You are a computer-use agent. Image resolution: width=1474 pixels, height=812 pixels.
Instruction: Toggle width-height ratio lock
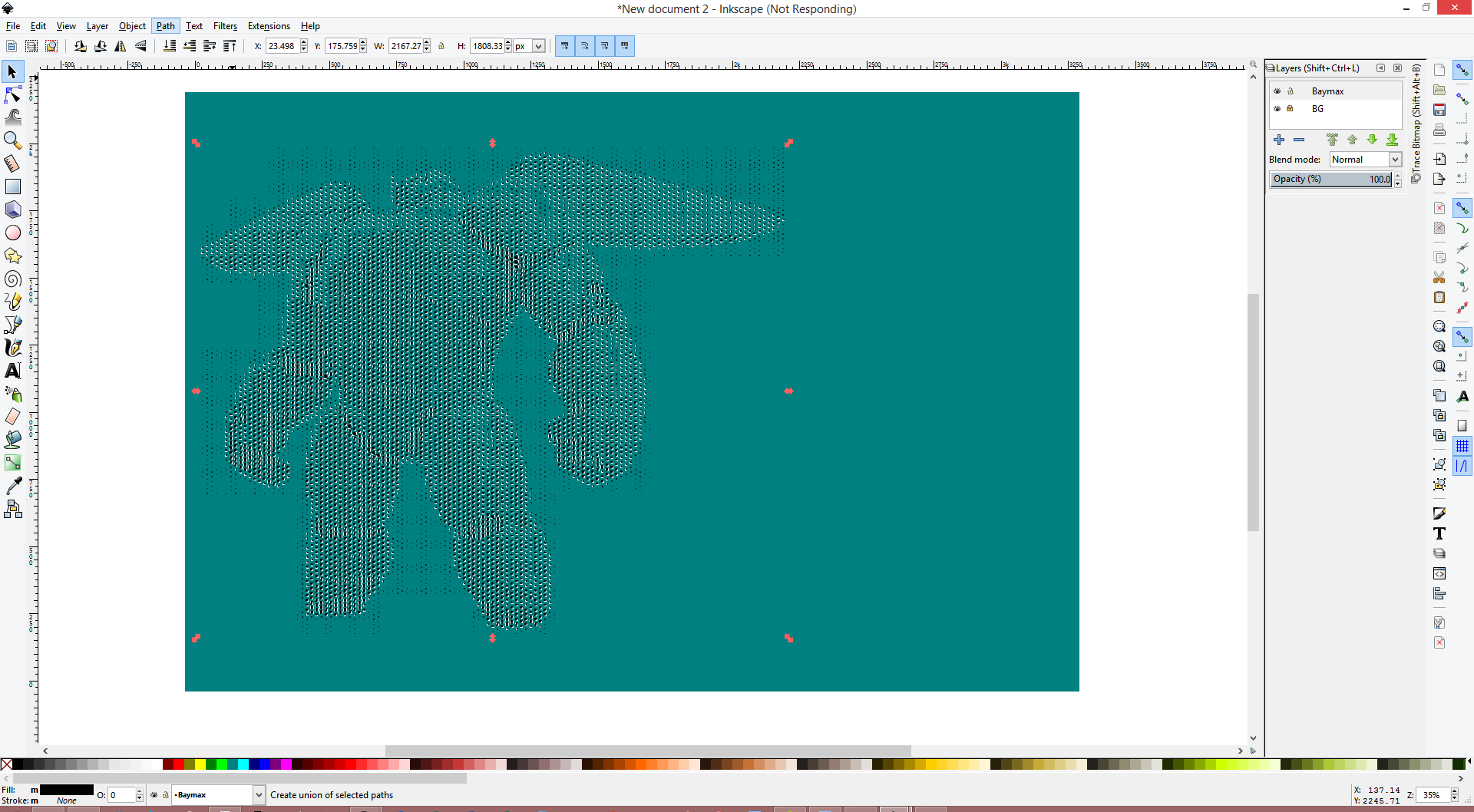coord(441,46)
